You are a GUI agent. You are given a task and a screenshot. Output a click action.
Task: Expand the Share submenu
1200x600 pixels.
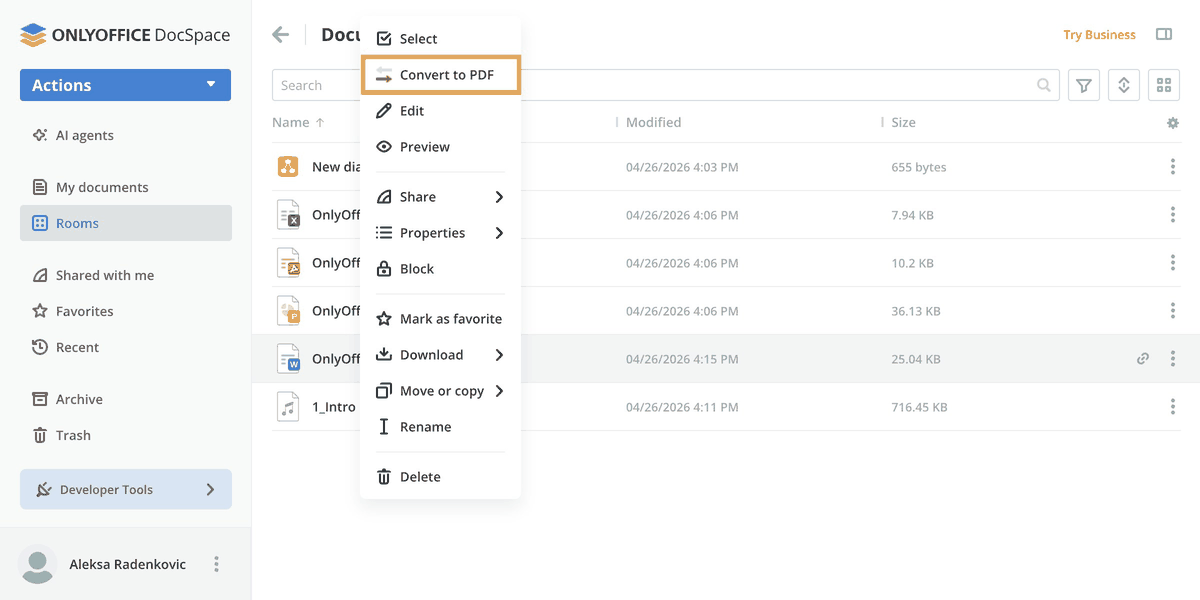pyautogui.click(x=440, y=197)
